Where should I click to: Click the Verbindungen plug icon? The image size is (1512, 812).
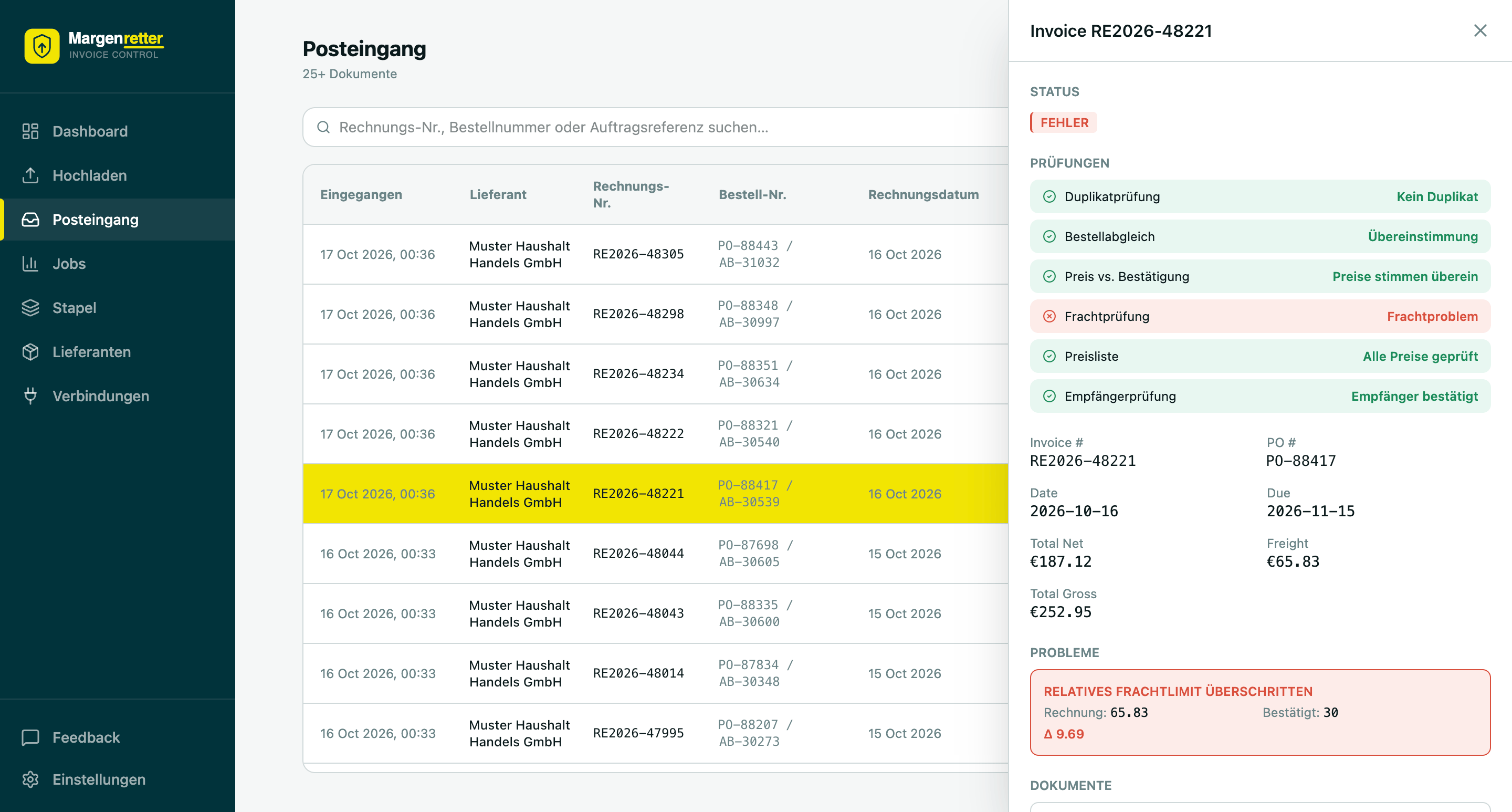coord(30,395)
